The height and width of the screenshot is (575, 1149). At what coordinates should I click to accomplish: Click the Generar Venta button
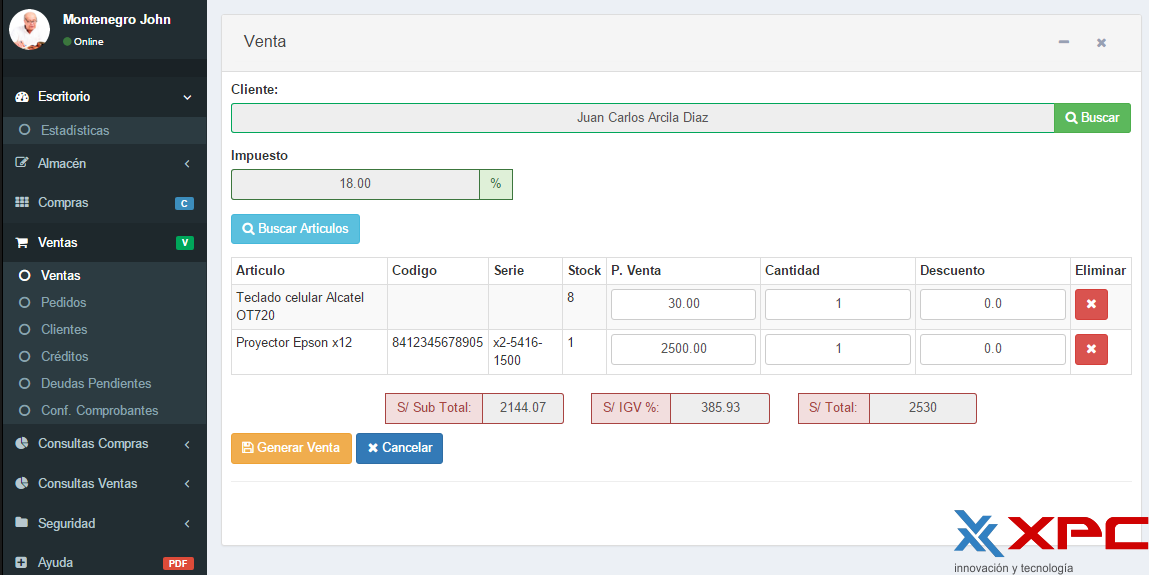[291, 448]
